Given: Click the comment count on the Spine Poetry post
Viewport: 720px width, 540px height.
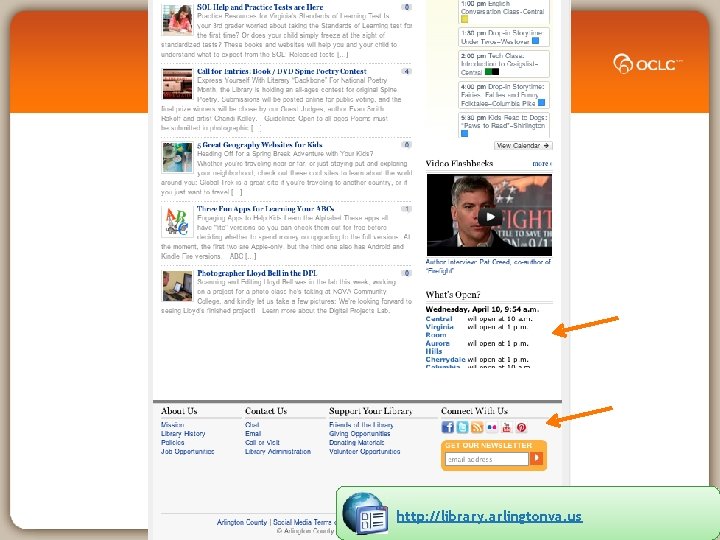Looking at the screenshot, I should tap(406, 71).
